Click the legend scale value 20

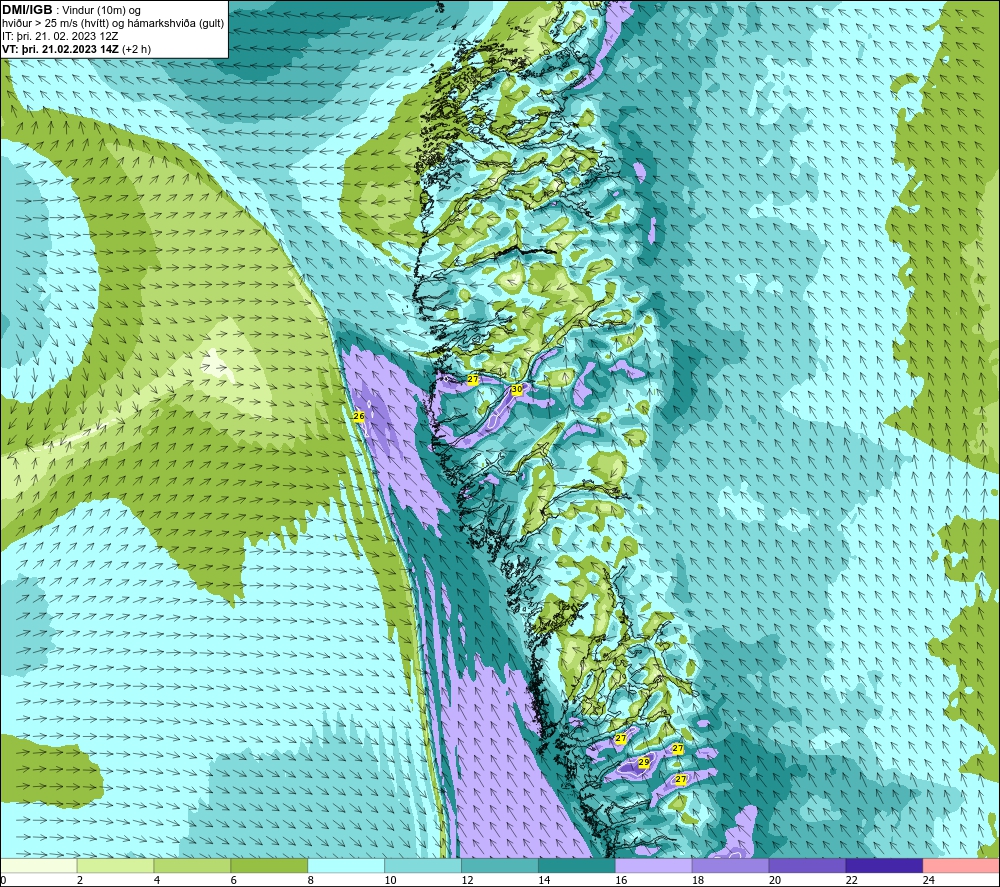[775, 880]
